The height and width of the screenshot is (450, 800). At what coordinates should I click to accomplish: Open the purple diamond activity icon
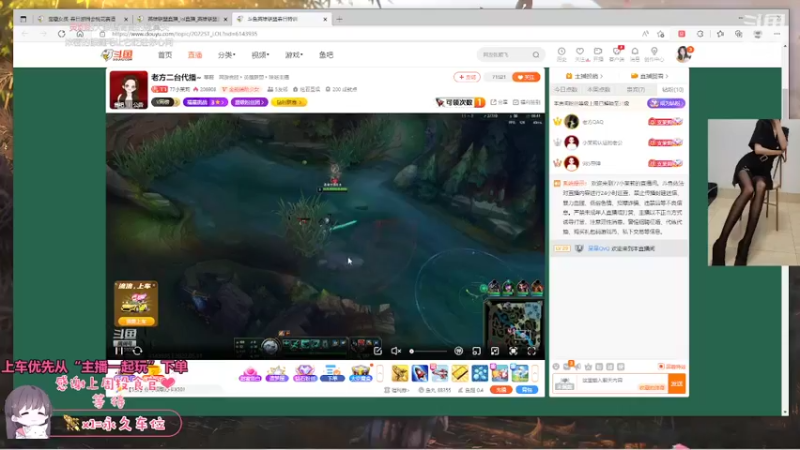[x=305, y=373]
